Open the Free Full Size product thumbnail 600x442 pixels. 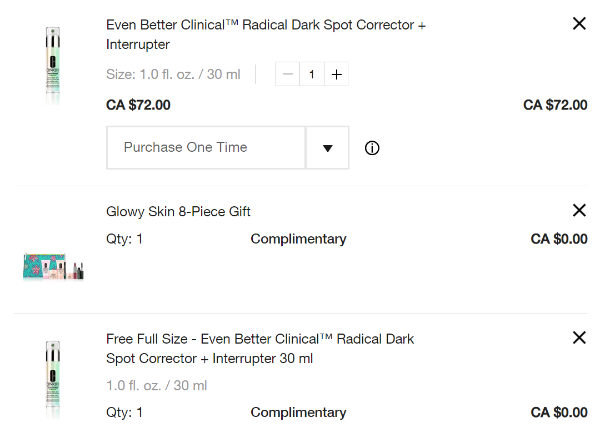tap(53, 378)
